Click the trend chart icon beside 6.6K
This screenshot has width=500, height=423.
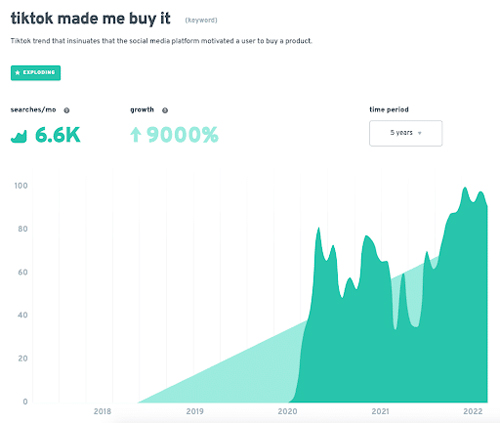19,137
